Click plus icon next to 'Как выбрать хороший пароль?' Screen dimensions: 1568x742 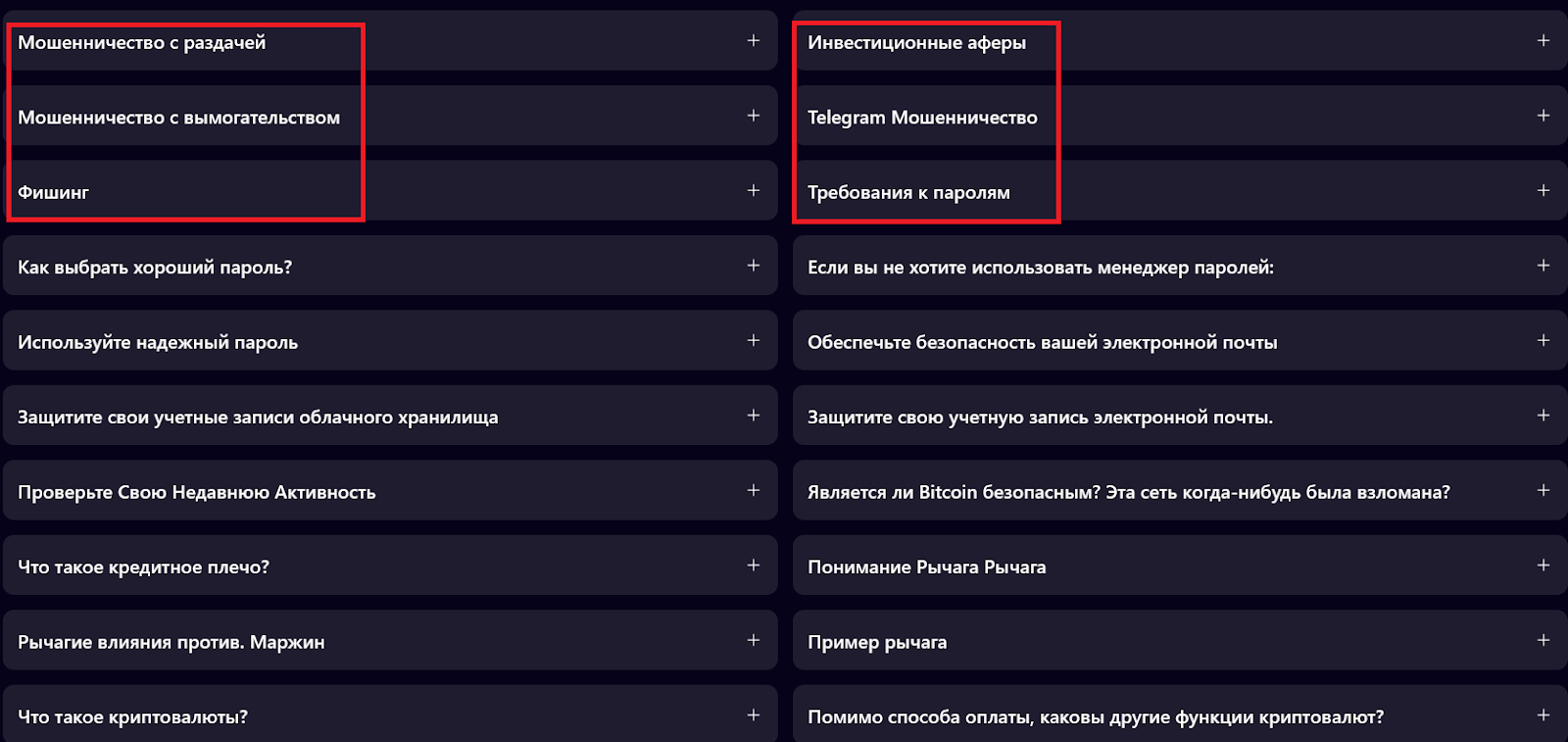753,266
